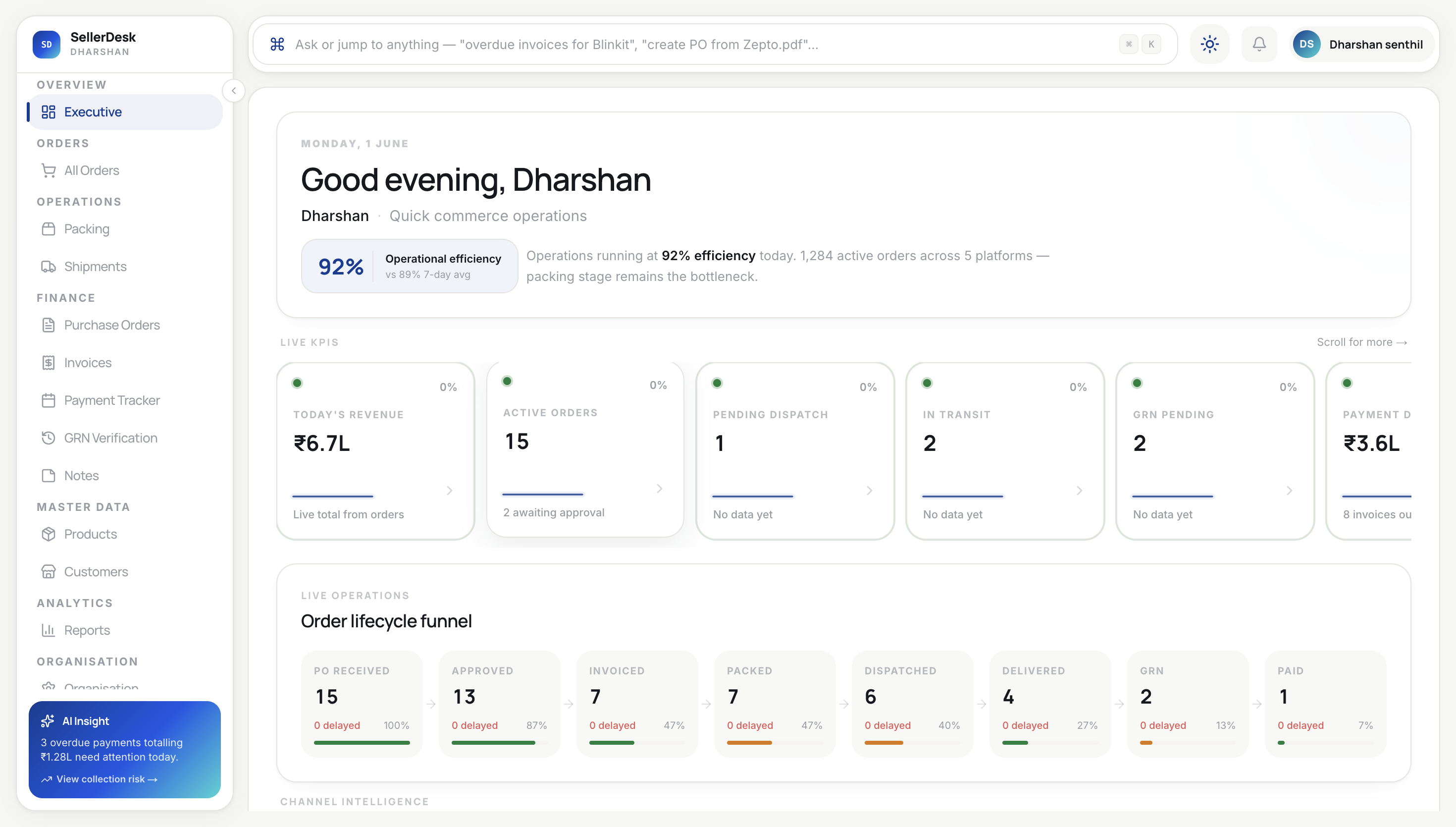This screenshot has height=827, width=1456.
Task: Open GRN Verification
Action: click(125, 438)
